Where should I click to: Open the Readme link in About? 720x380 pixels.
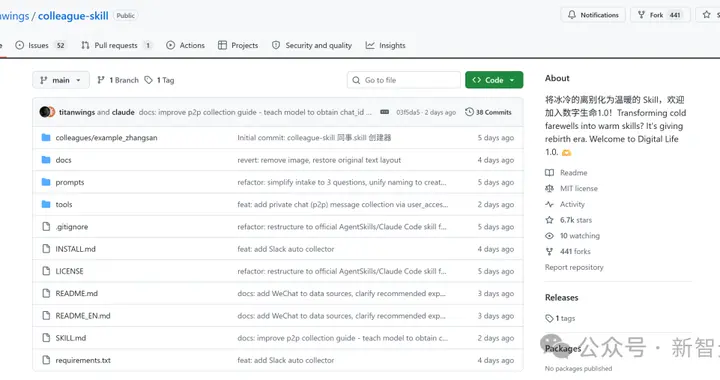click(566, 173)
